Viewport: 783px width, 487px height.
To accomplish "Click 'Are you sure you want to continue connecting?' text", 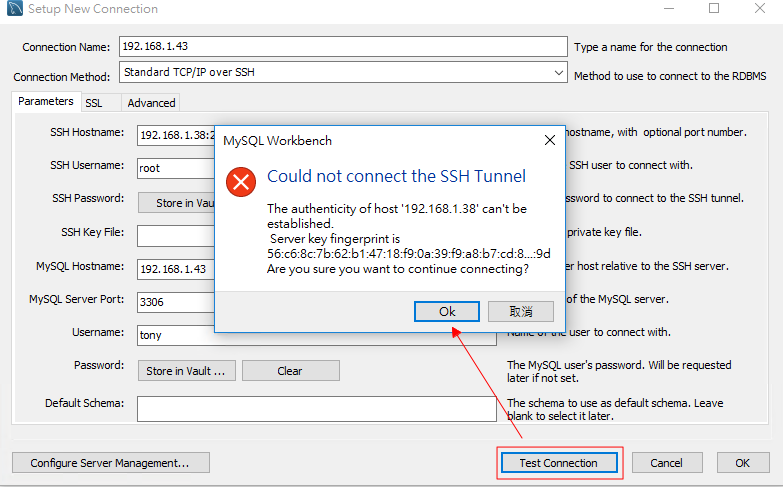I will [397, 269].
